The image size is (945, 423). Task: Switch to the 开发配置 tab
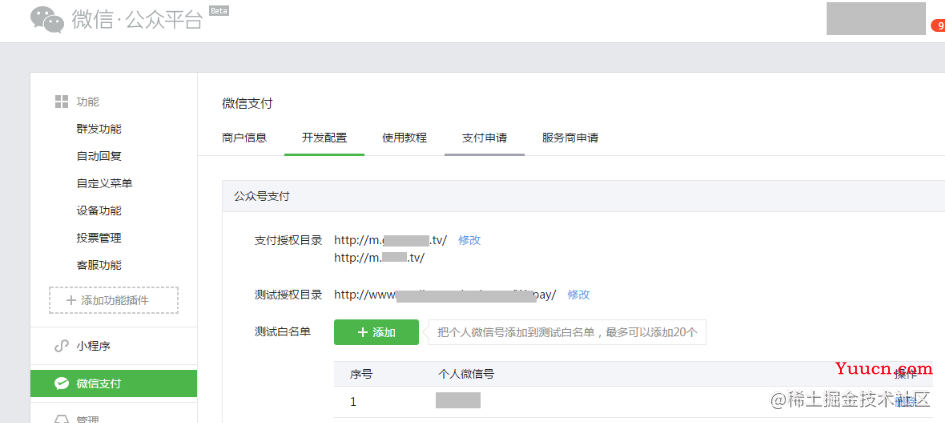click(x=324, y=137)
